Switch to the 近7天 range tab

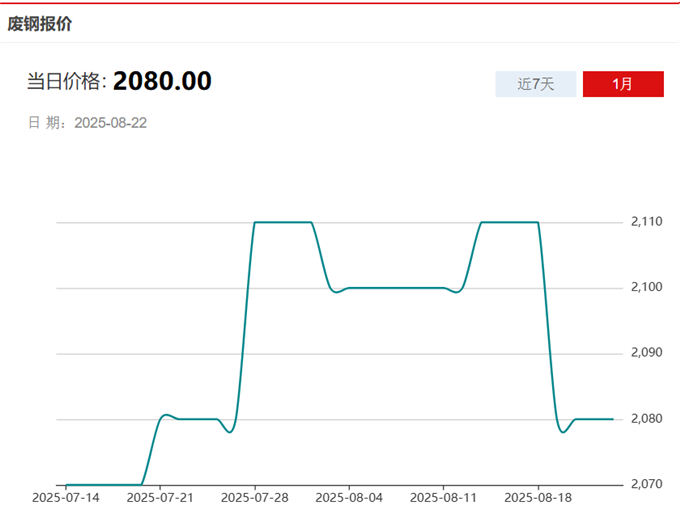coord(535,84)
